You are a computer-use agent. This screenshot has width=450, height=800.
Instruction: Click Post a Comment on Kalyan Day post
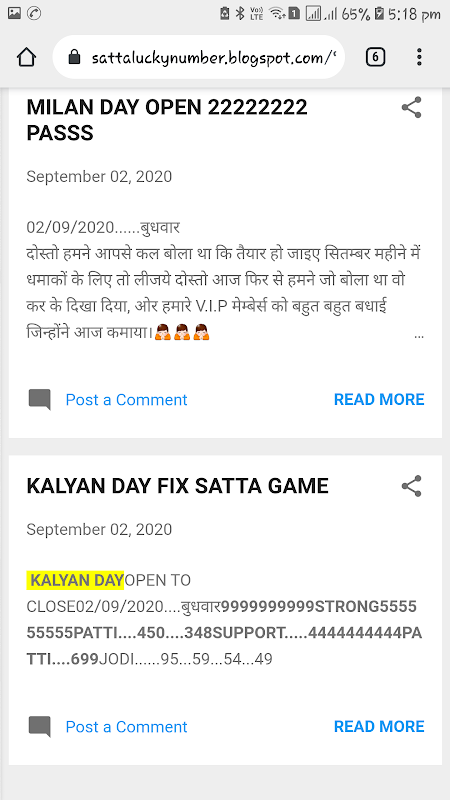click(126, 727)
